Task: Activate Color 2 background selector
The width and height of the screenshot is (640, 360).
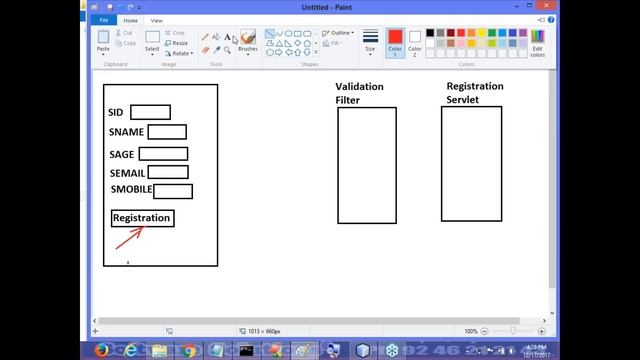Action: coord(415,43)
